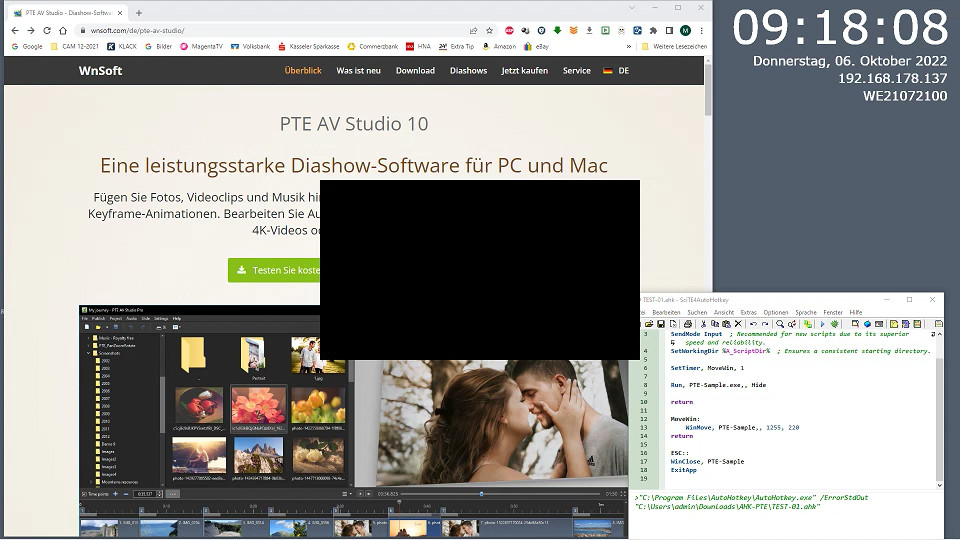
Task: Open Bearbeiten menu in SciTE
Action: pyautogui.click(x=666, y=312)
